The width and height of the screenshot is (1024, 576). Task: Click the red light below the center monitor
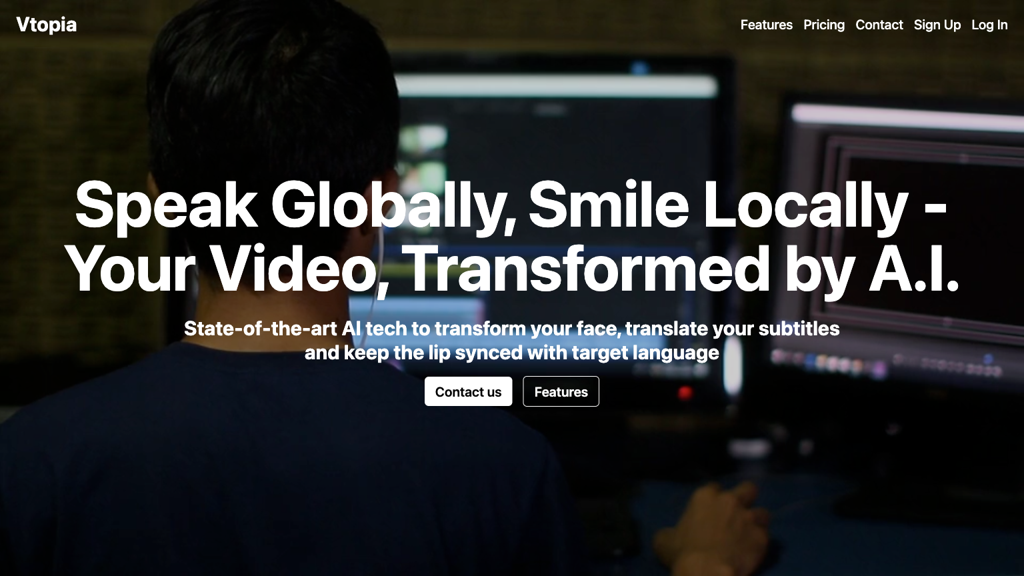pyautogui.click(x=685, y=393)
